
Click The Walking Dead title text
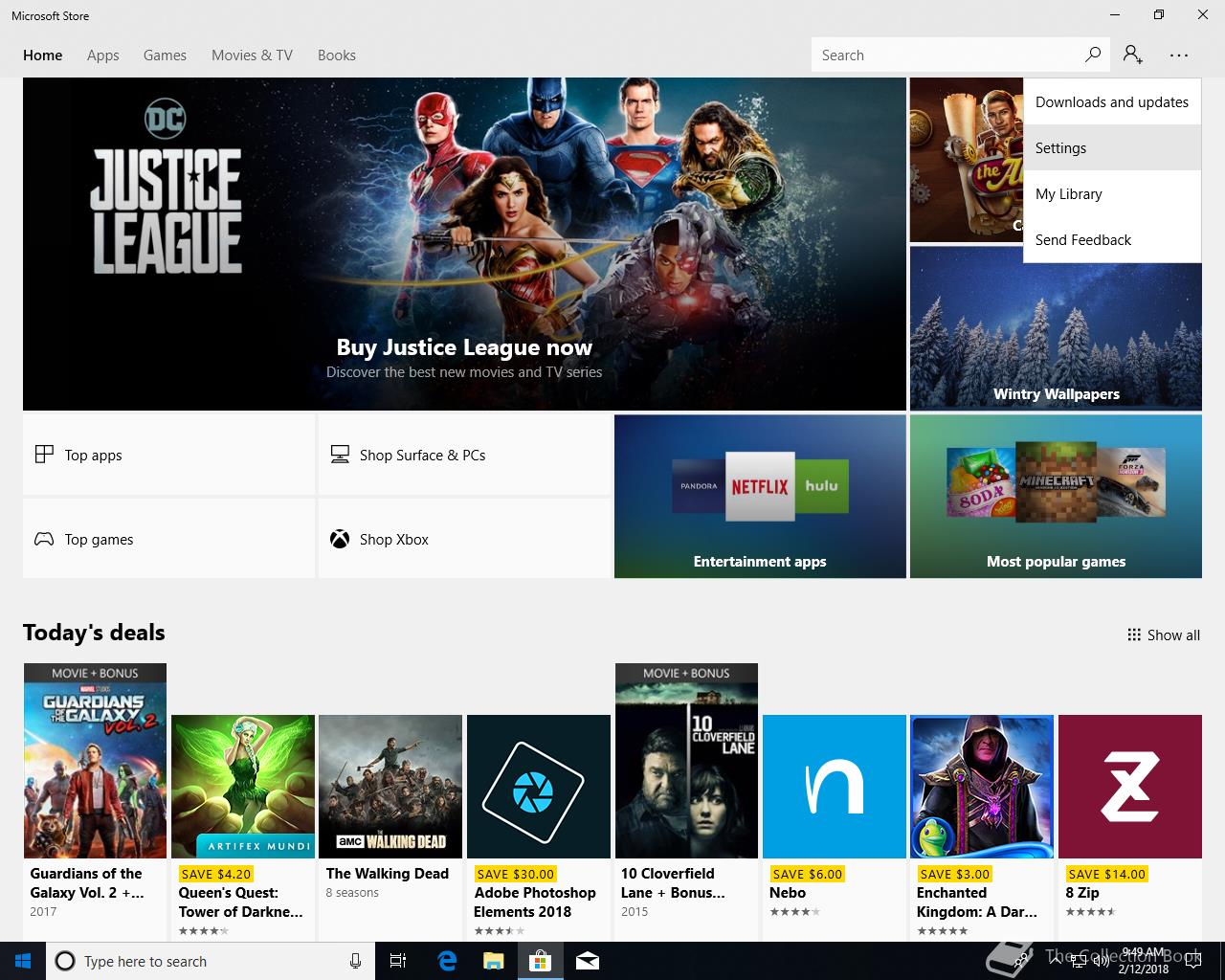388,874
